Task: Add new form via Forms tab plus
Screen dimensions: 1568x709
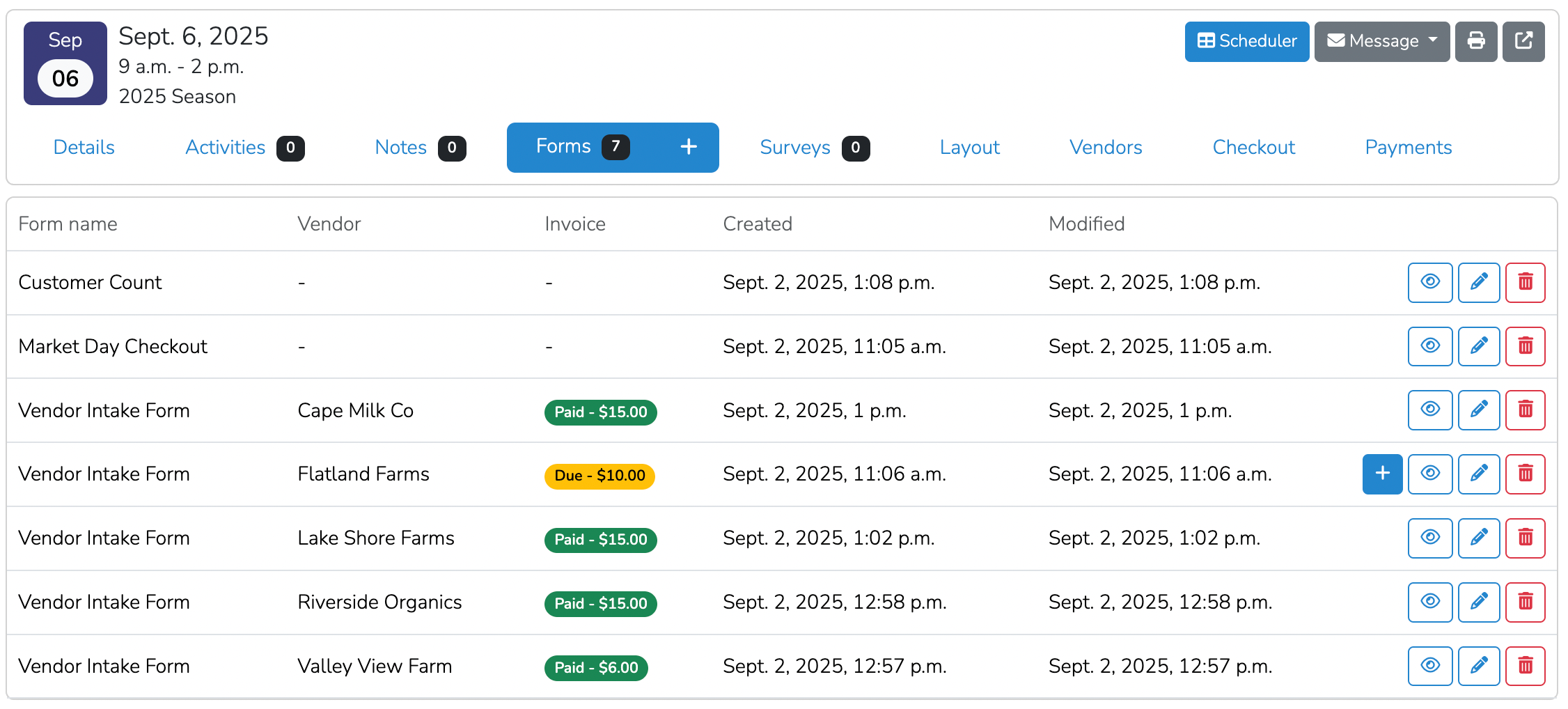Action: pyautogui.click(x=688, y=147)
